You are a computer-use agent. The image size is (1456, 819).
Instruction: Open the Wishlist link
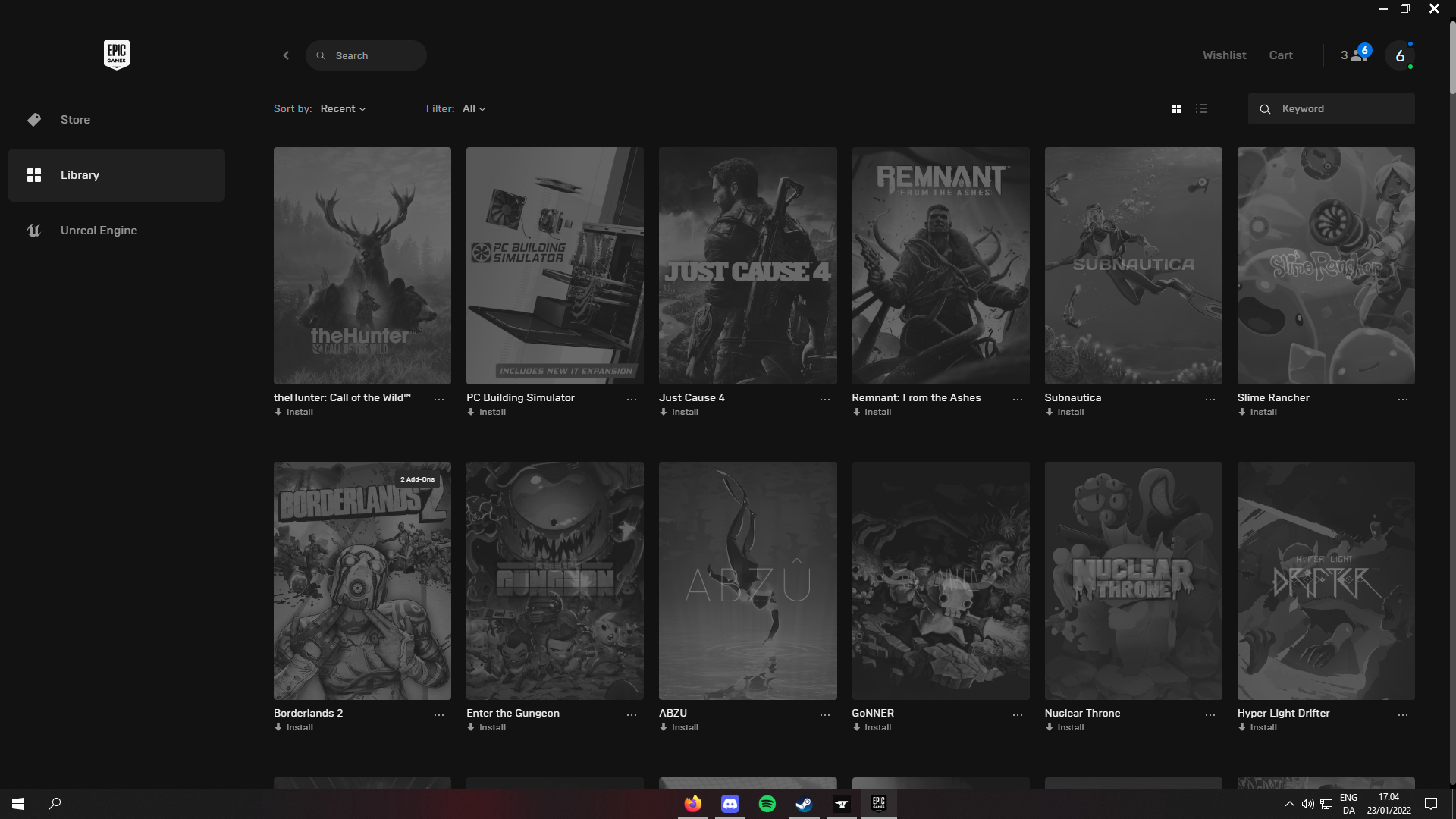point(1224,55)
